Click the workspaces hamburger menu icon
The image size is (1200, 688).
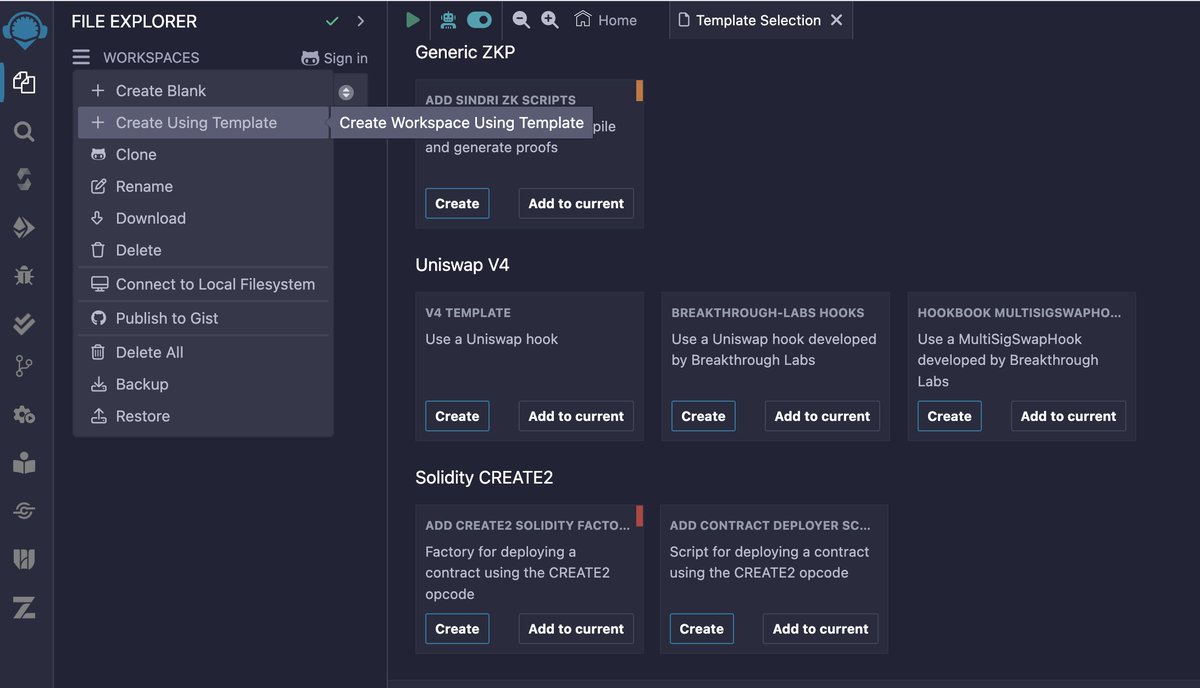81,58
